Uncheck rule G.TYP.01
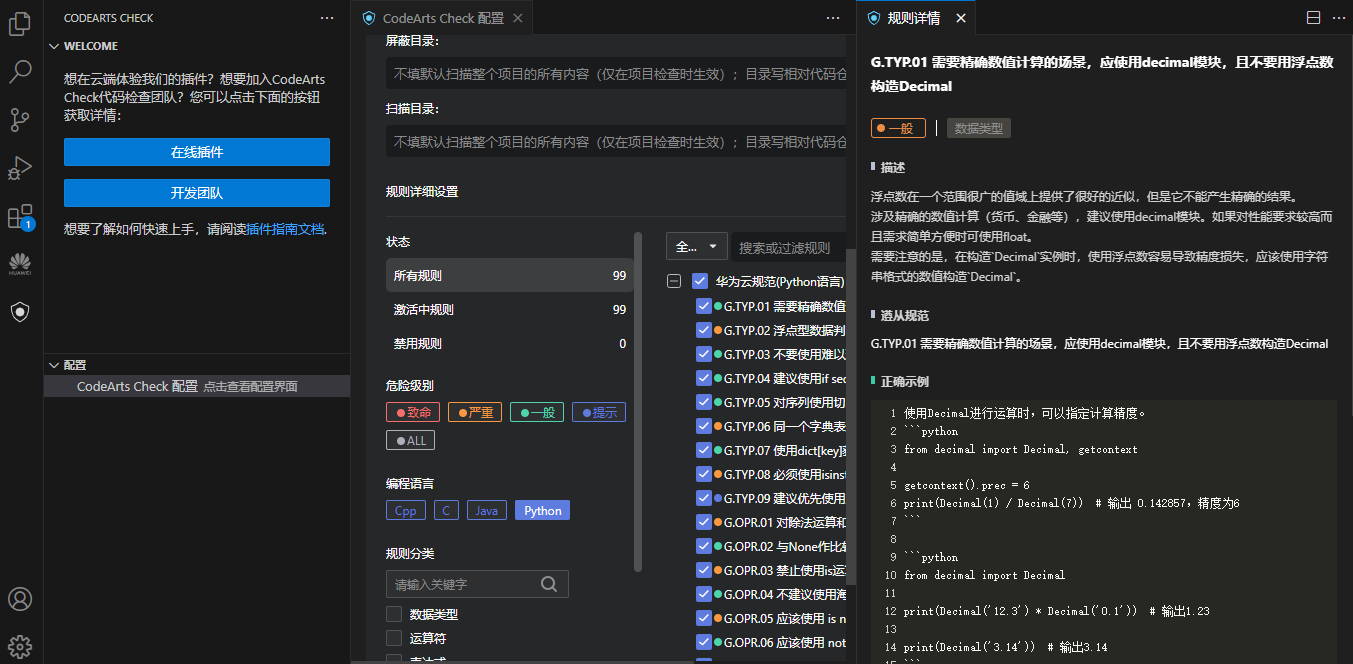This screenshot has width=1353, height=664. click(x=703, y=306)
